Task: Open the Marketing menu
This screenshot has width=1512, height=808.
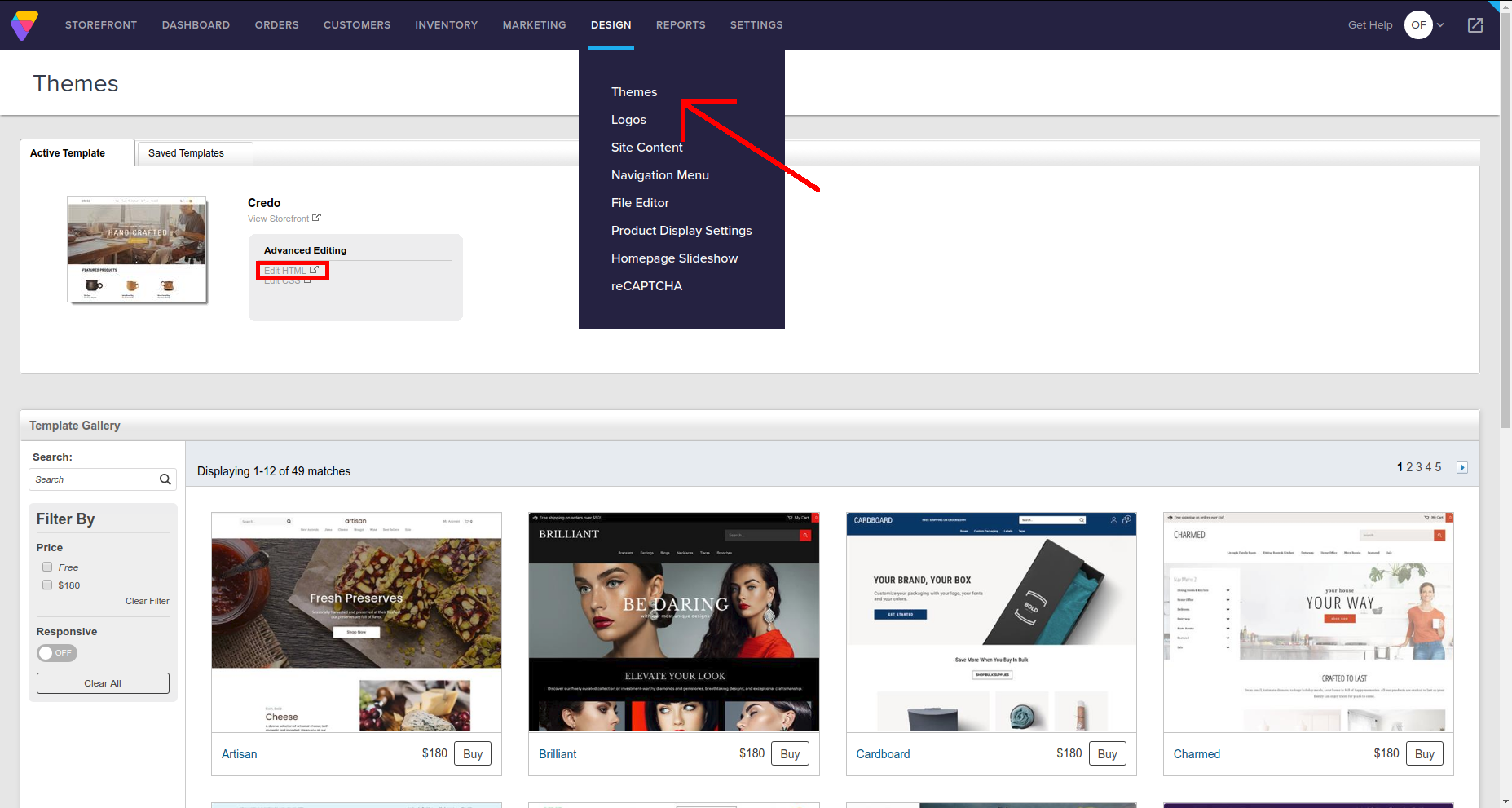Action: tap(534, 25)
